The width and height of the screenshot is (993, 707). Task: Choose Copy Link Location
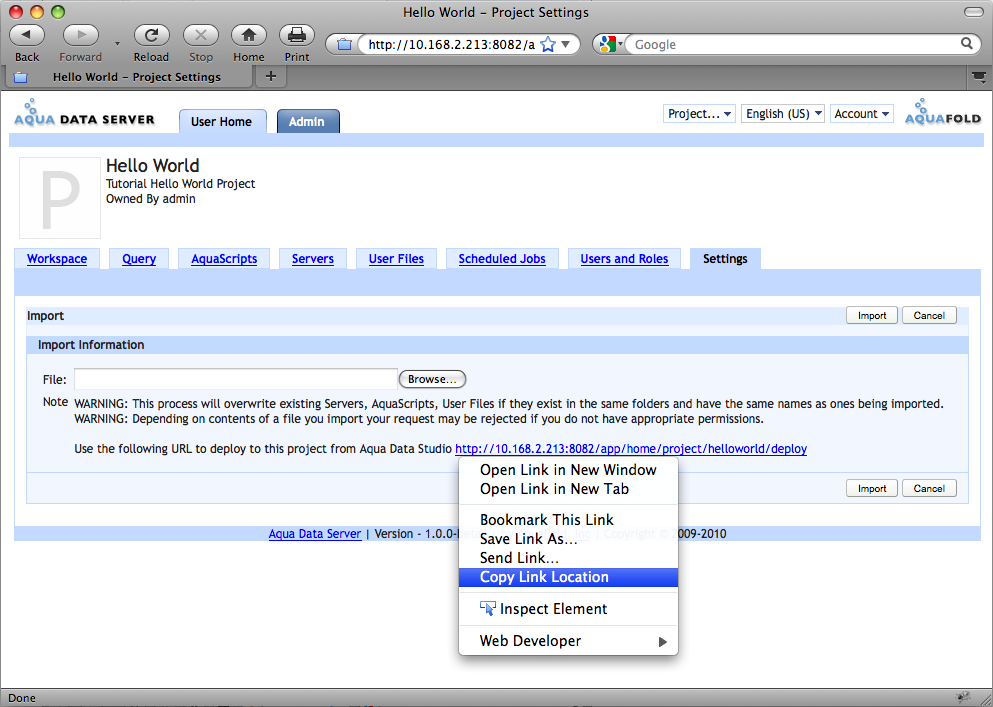click(x=568, y=577)
